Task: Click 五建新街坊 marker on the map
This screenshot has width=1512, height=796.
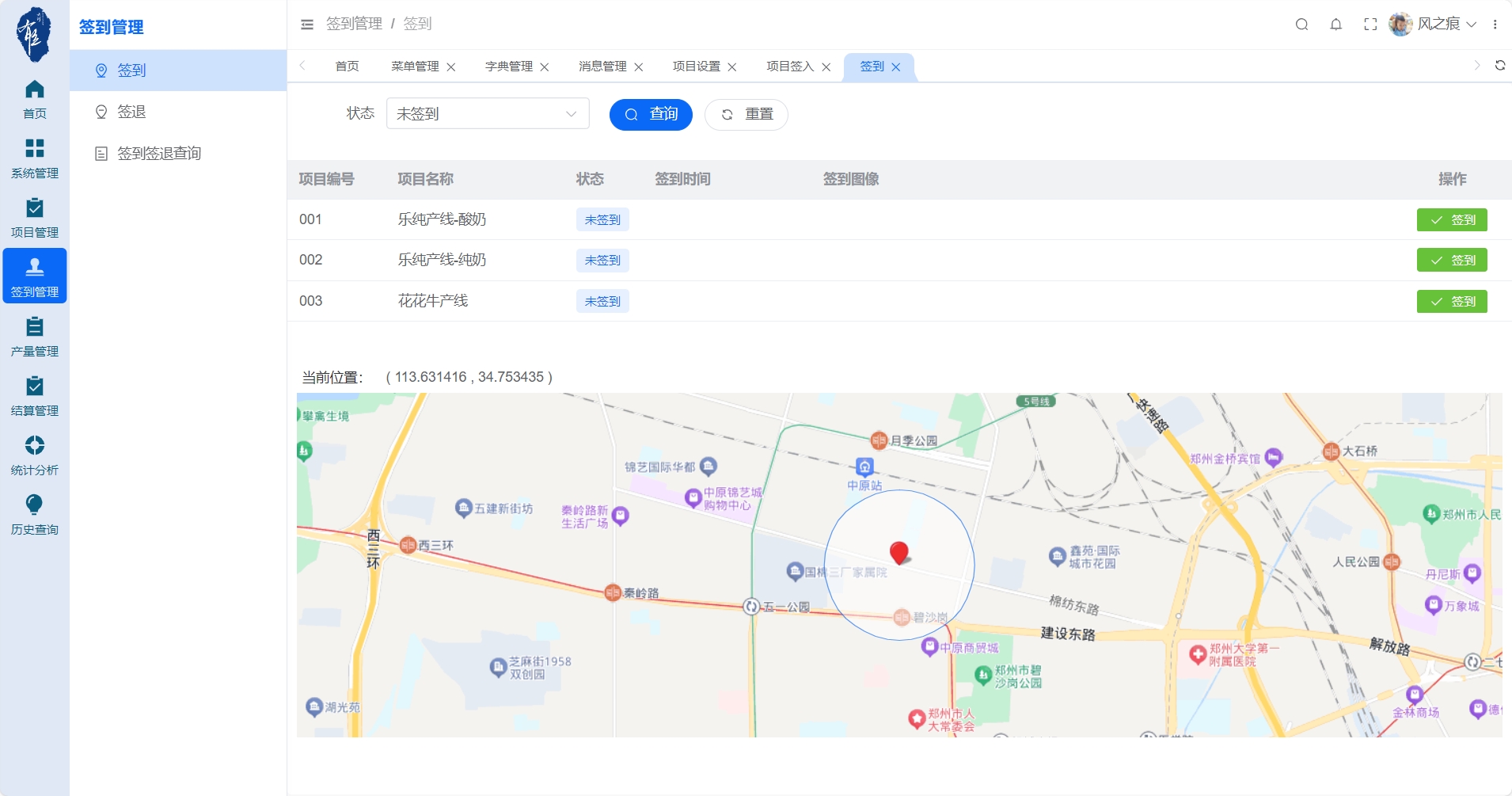Action: tap(464, 508)
